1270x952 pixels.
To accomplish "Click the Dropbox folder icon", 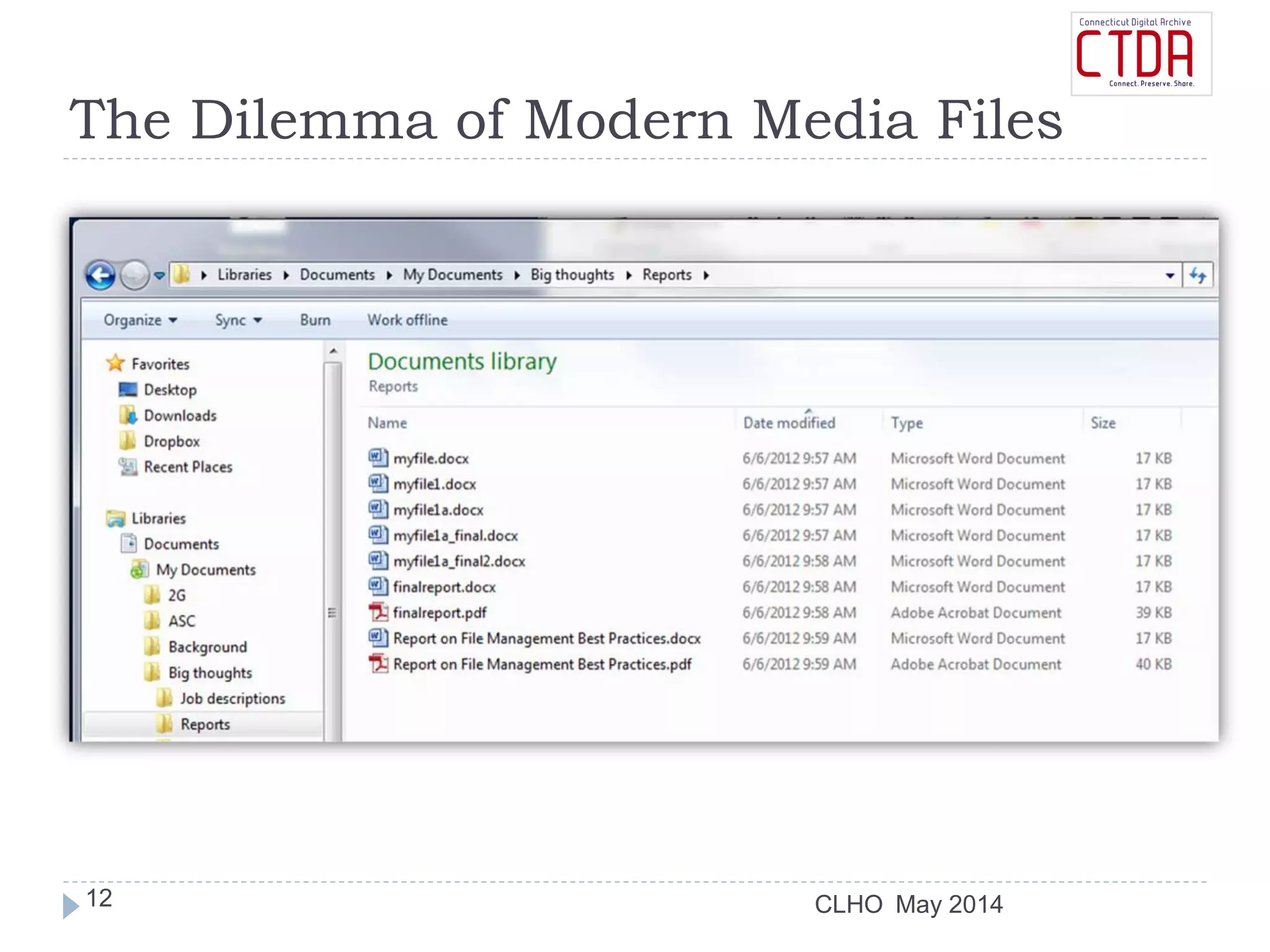I will pos(128,441).
